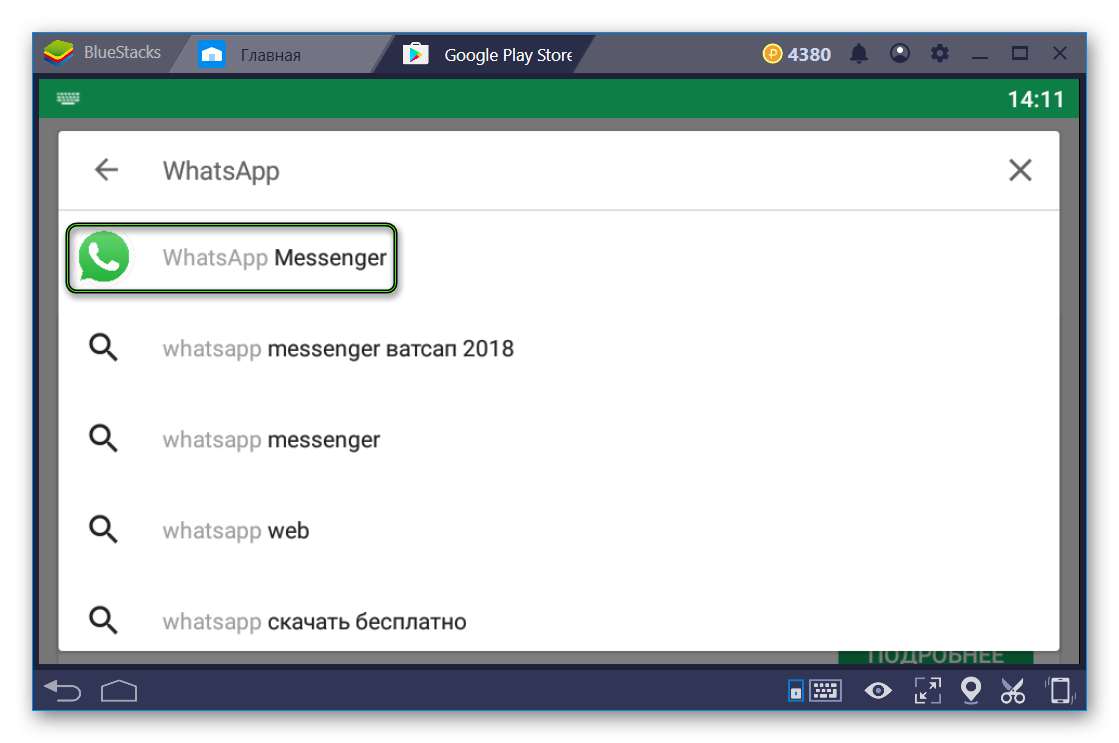This screenshot has height=743, width=1119.
Task: Open the user account icon
Action: click(899, 54)
